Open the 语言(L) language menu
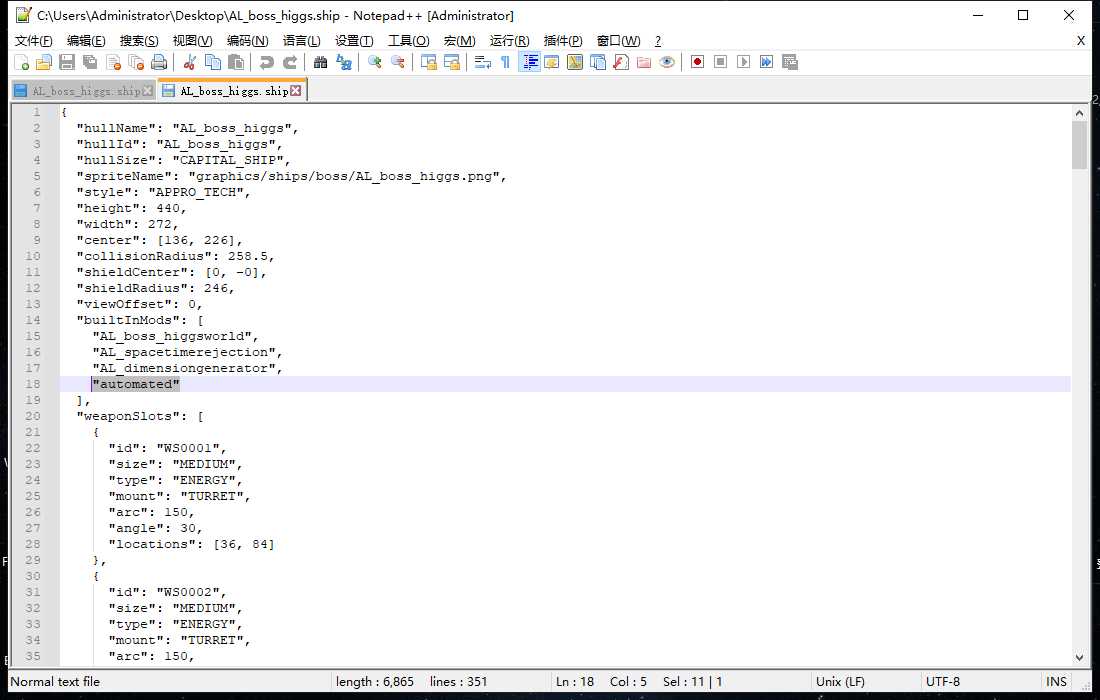 301,41
